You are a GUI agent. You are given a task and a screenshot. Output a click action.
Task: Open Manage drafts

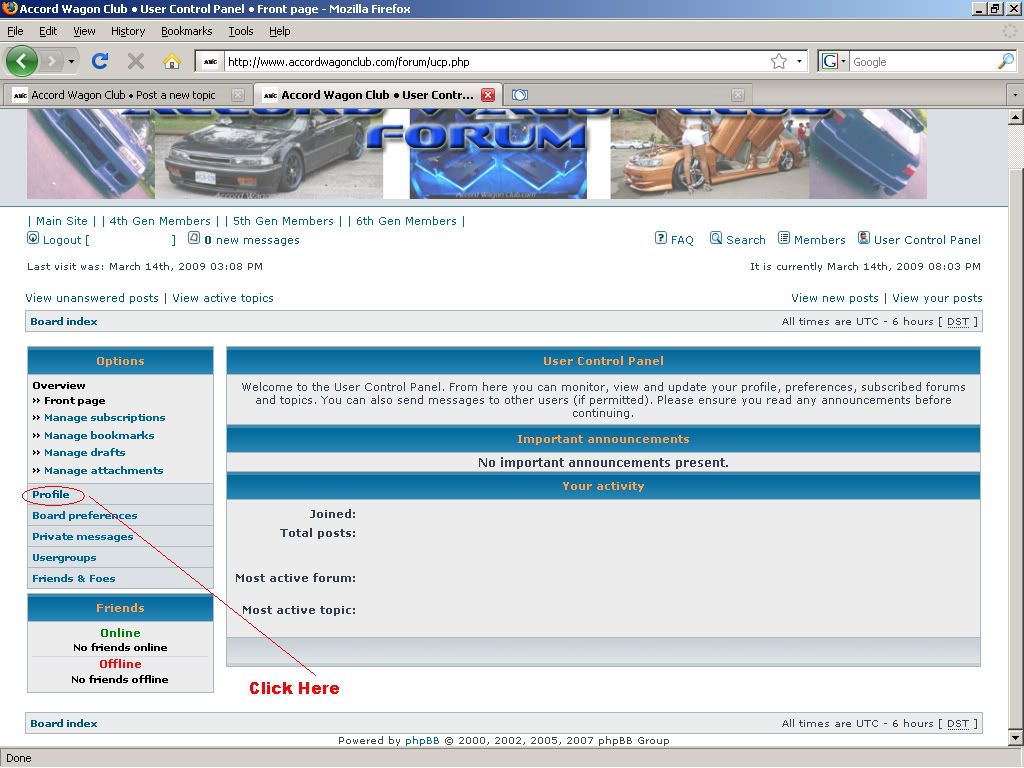[84, 452]
